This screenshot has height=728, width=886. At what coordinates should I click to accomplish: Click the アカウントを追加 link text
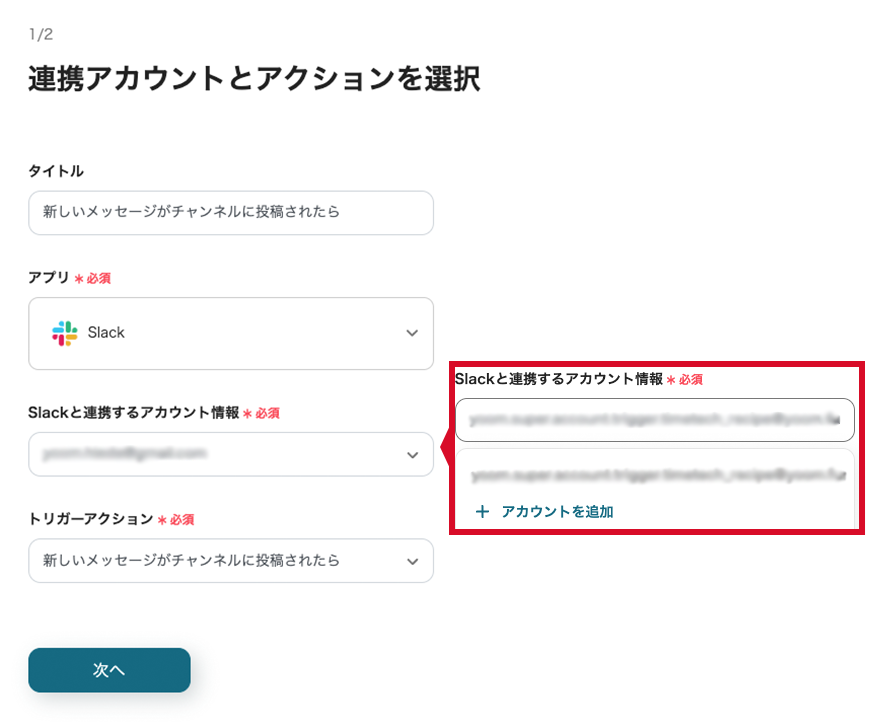click(557, 512)
